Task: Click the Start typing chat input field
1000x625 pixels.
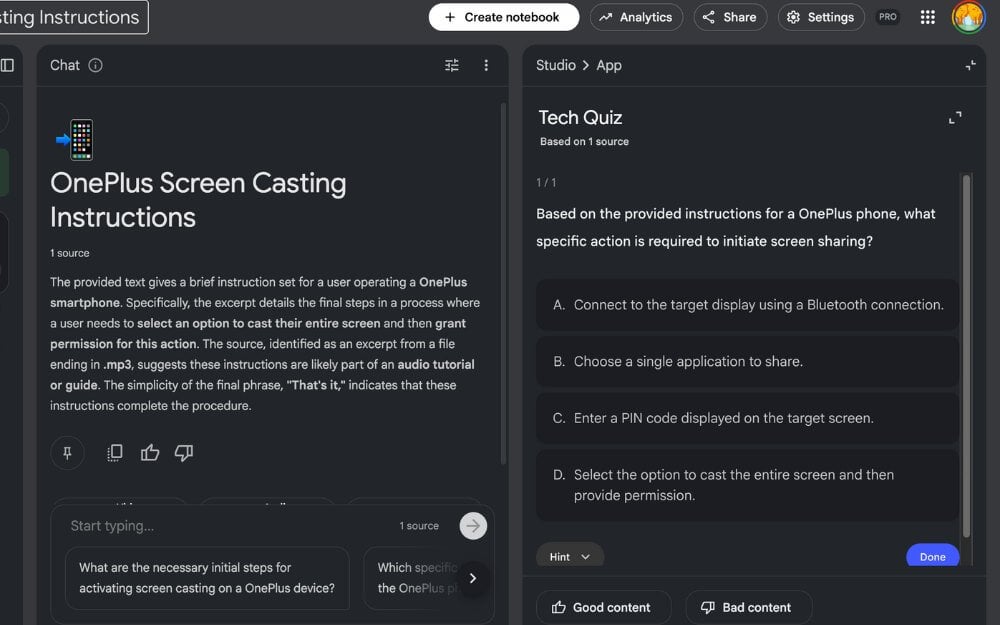Action: click(230, 526)
